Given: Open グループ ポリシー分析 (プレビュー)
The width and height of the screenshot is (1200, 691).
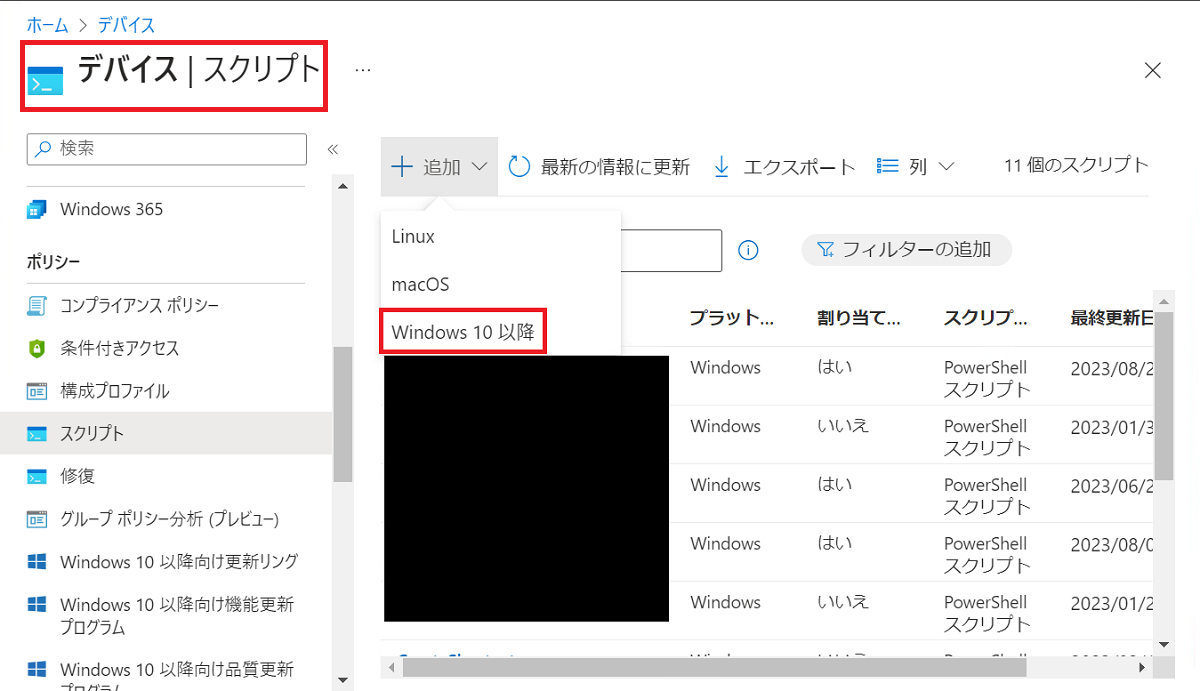Looking at the screenshot, I should click(168, 517).
